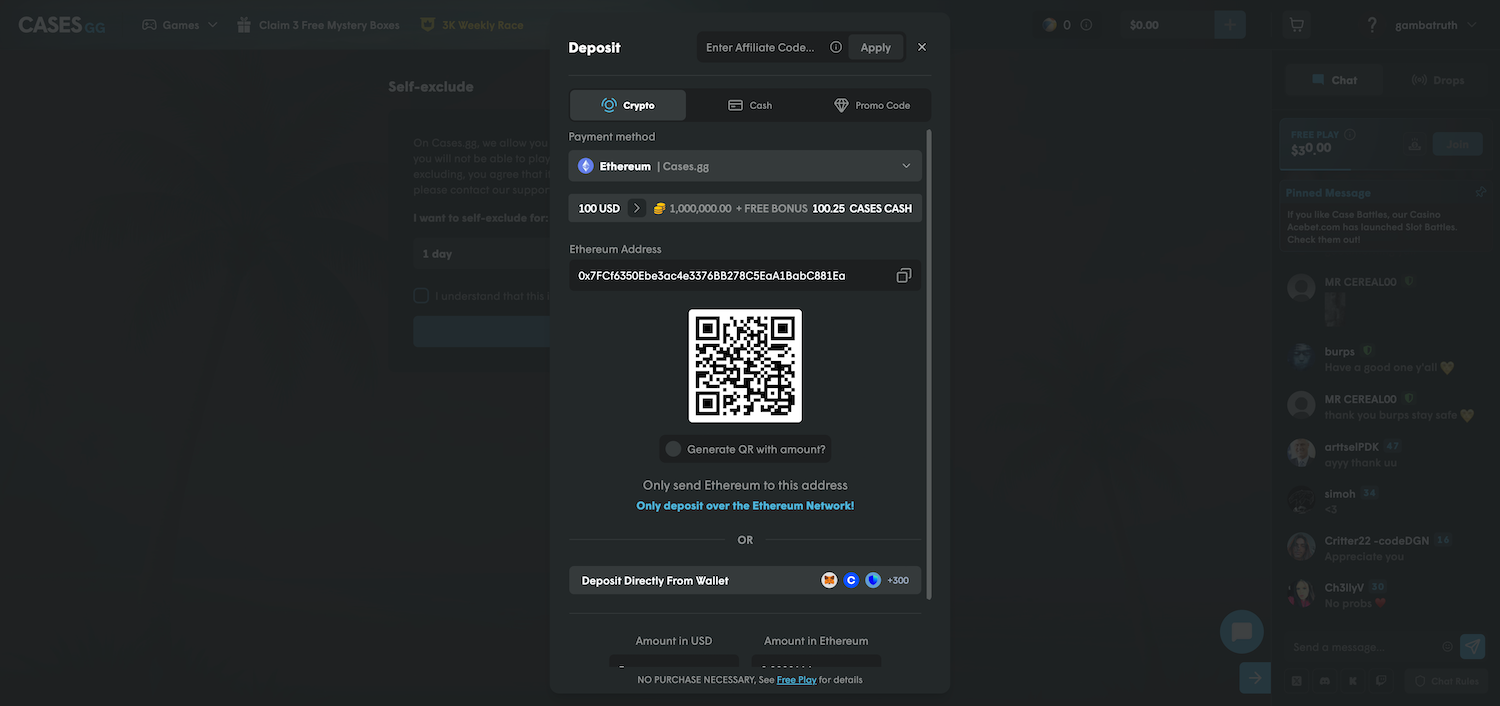Click simoh username in chat
Viewport: 1500px width, 706px height.
click(x=1340, y=493)
